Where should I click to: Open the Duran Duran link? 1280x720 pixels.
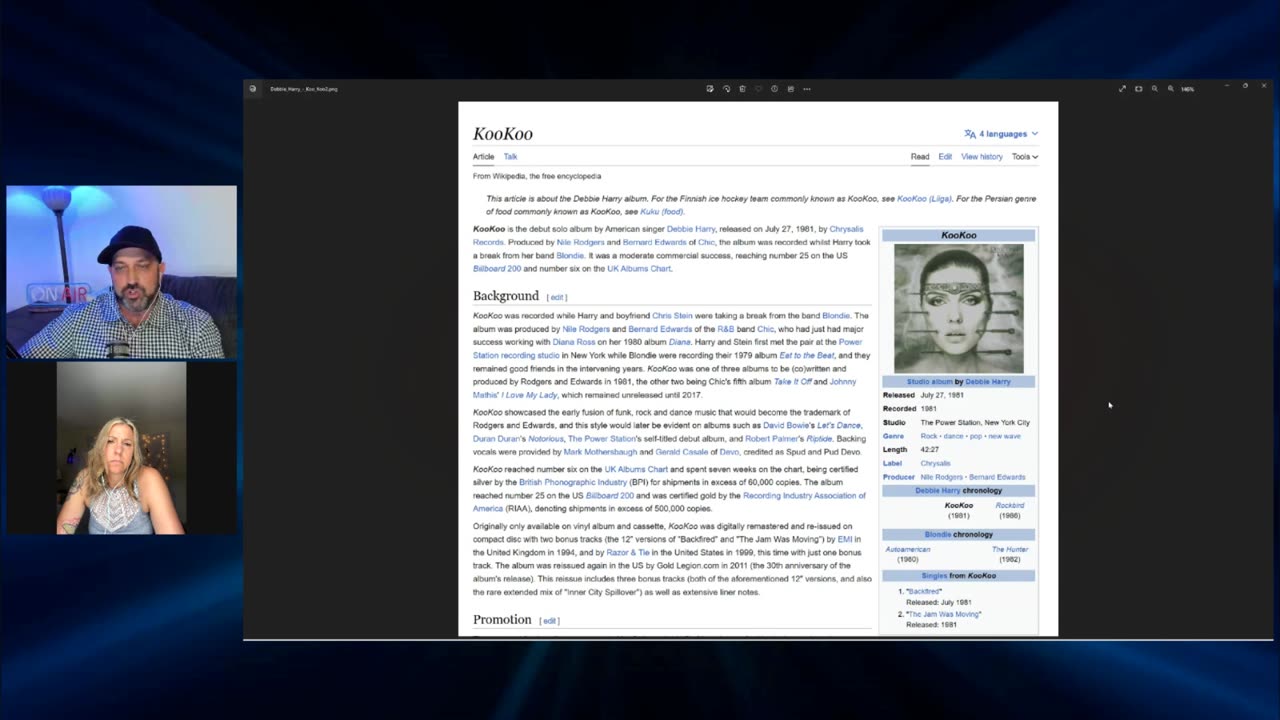497,439
